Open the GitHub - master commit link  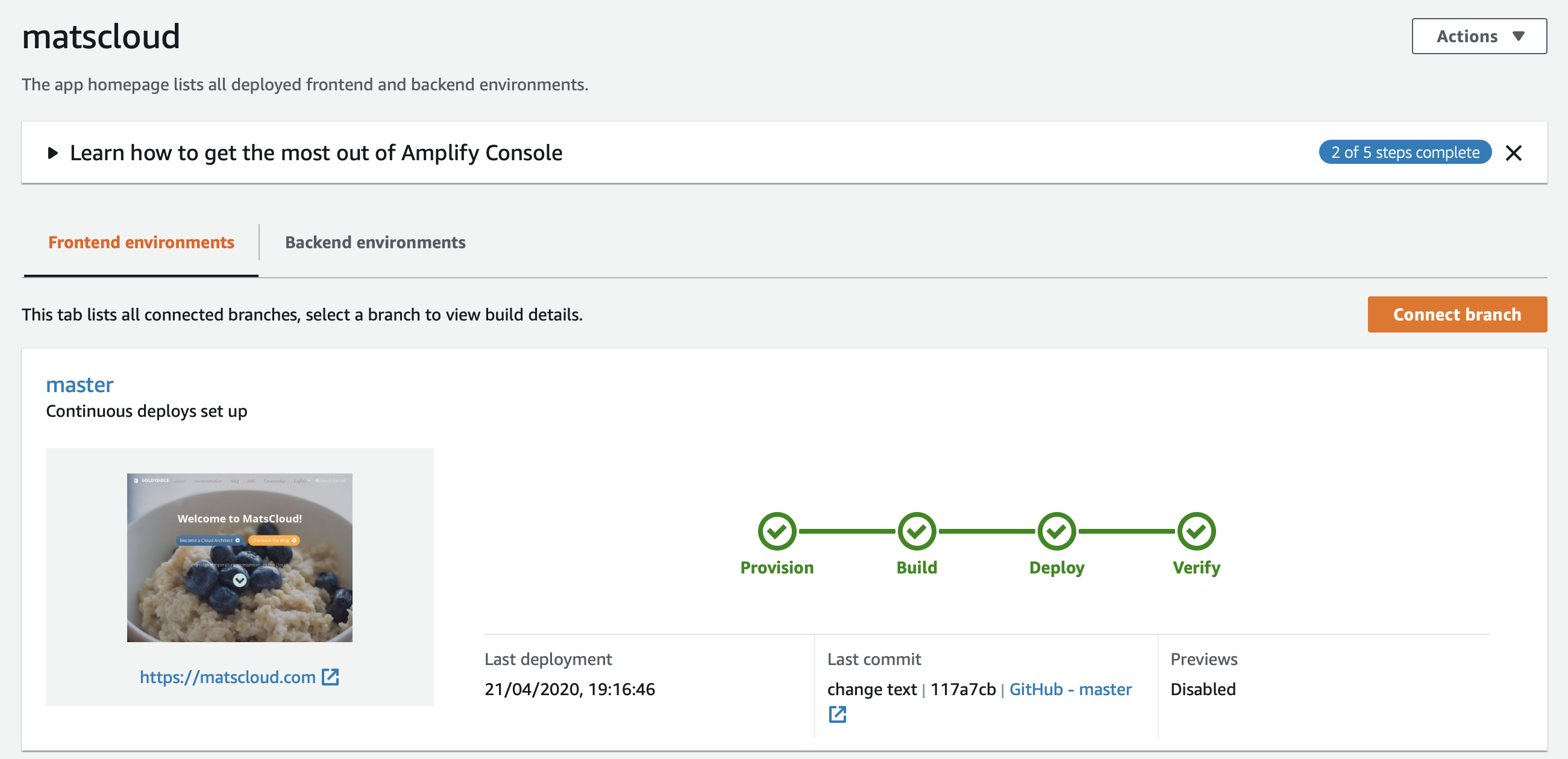tap(1070, 689)
